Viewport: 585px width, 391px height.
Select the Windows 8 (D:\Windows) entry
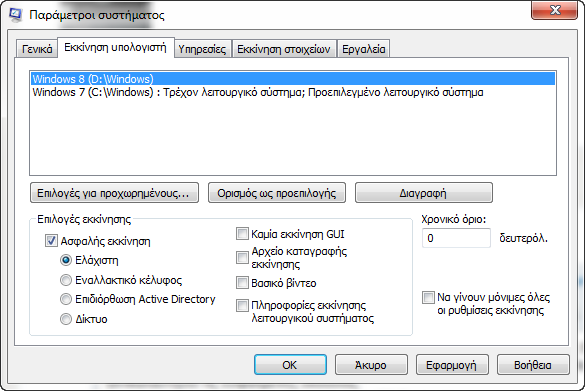point(293,79)
